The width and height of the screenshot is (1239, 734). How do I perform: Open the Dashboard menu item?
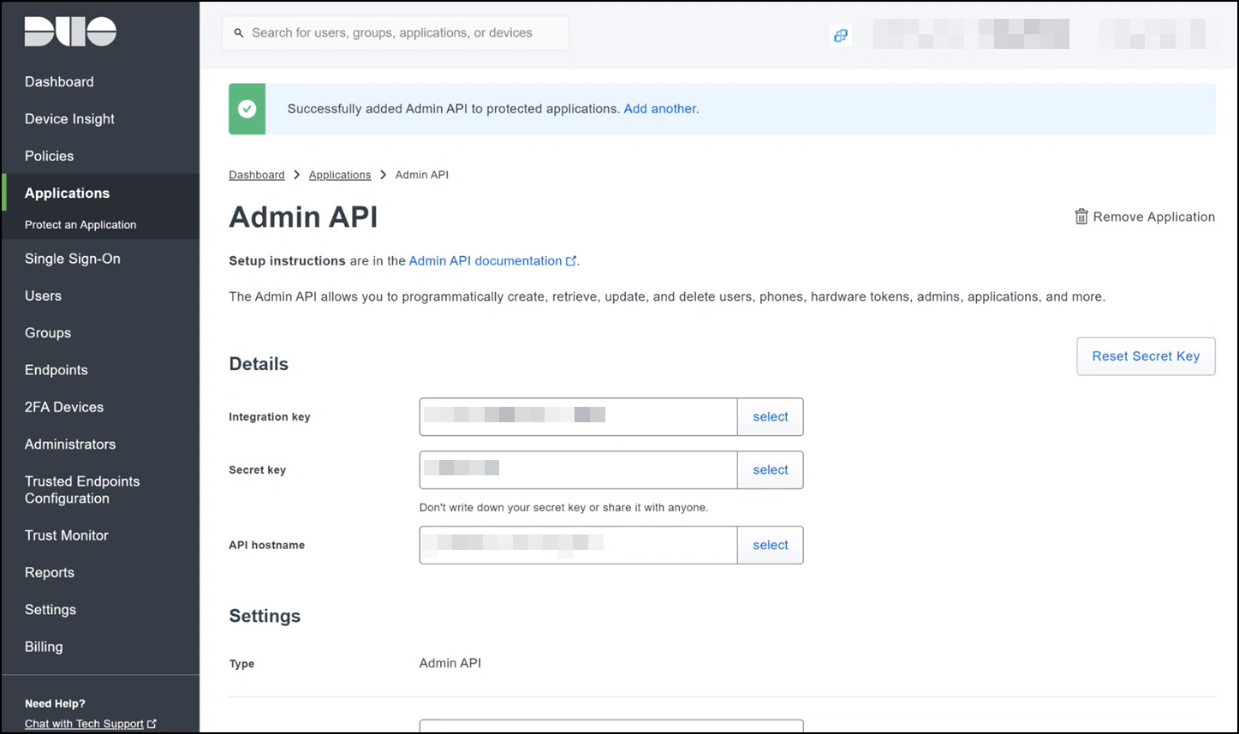[x=59, y=82]
